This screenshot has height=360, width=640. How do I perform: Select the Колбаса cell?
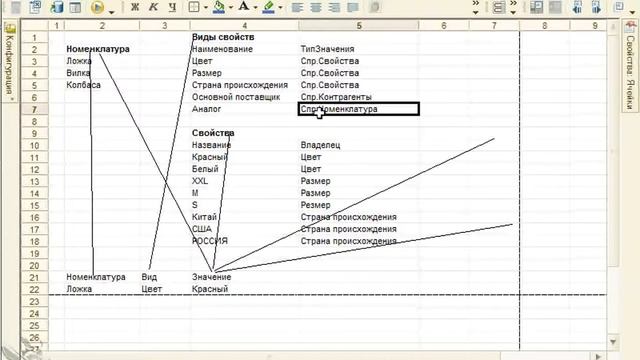click(83, 85)
